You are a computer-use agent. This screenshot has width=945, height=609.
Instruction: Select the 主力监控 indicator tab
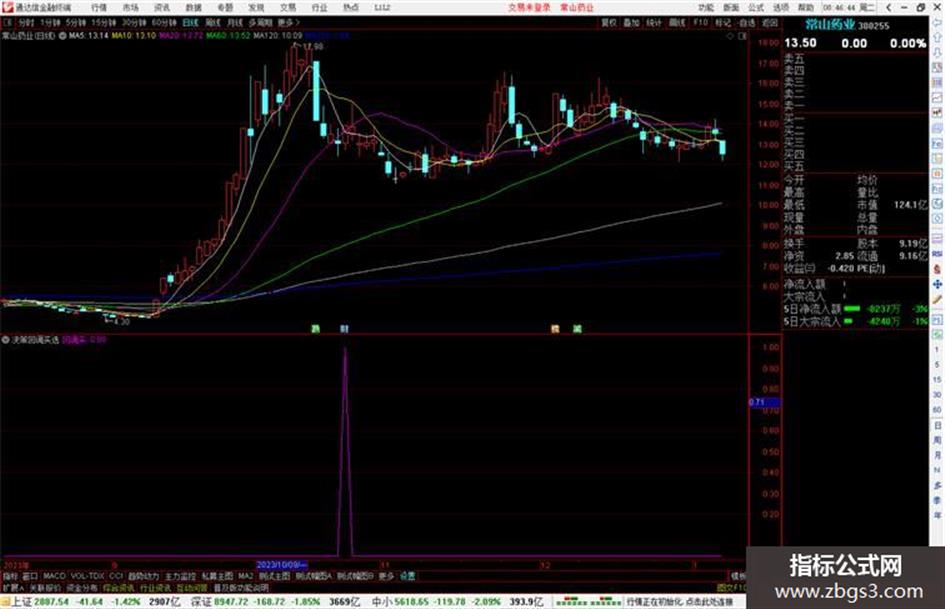[x=180, y=576]
